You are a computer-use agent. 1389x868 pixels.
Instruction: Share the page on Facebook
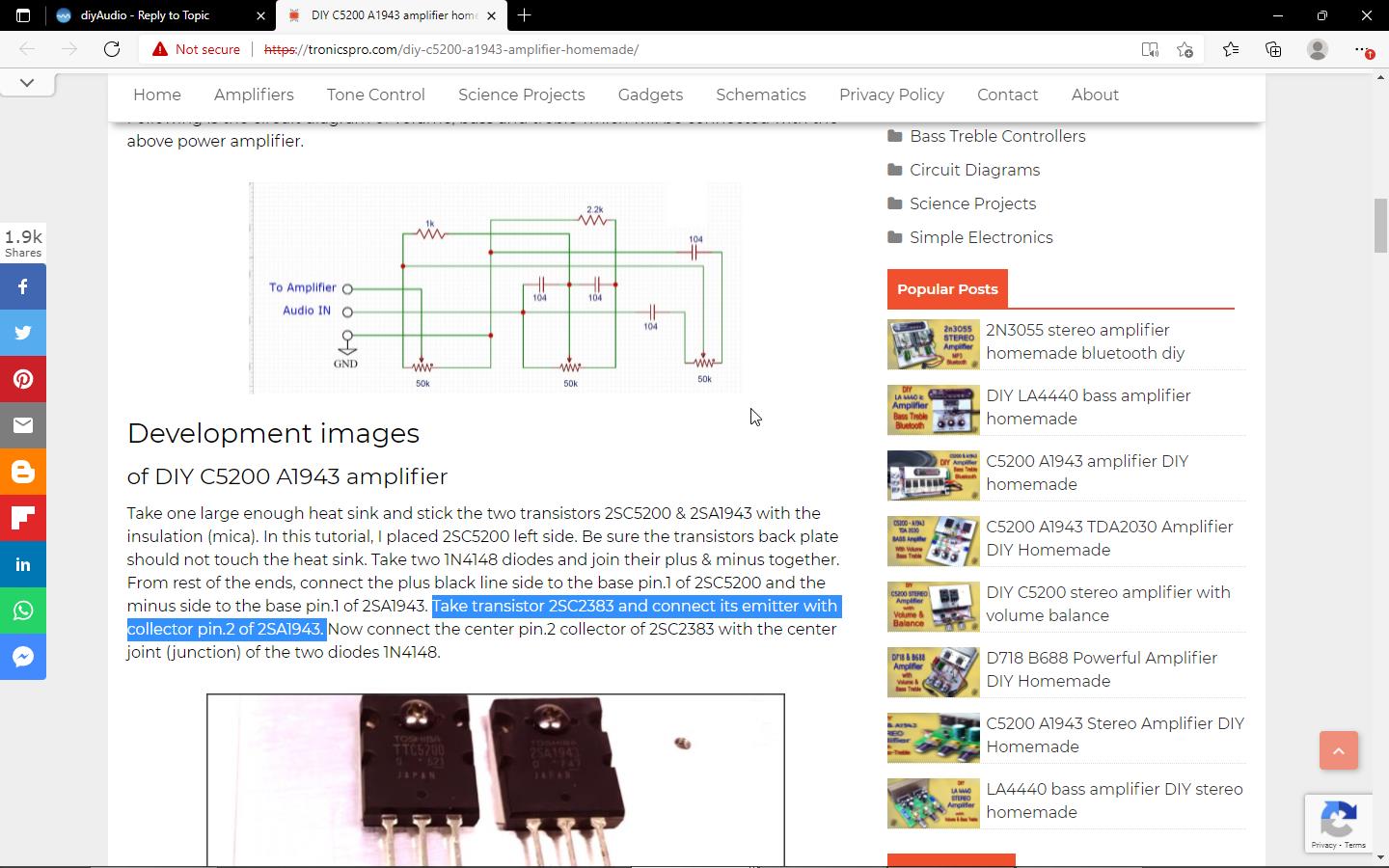point(23,286)
